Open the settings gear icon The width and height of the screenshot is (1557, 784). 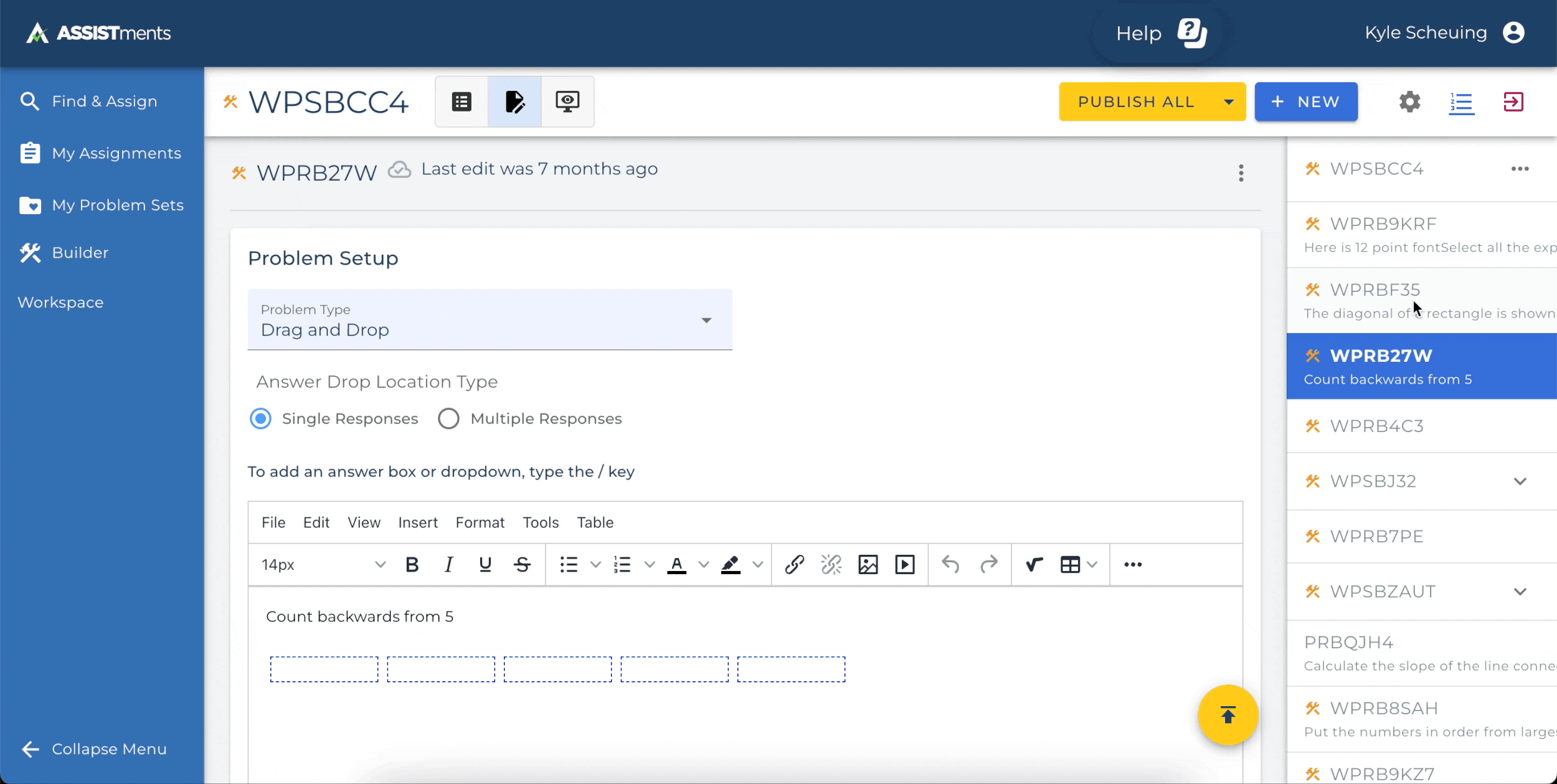[x=1409, y=102]
